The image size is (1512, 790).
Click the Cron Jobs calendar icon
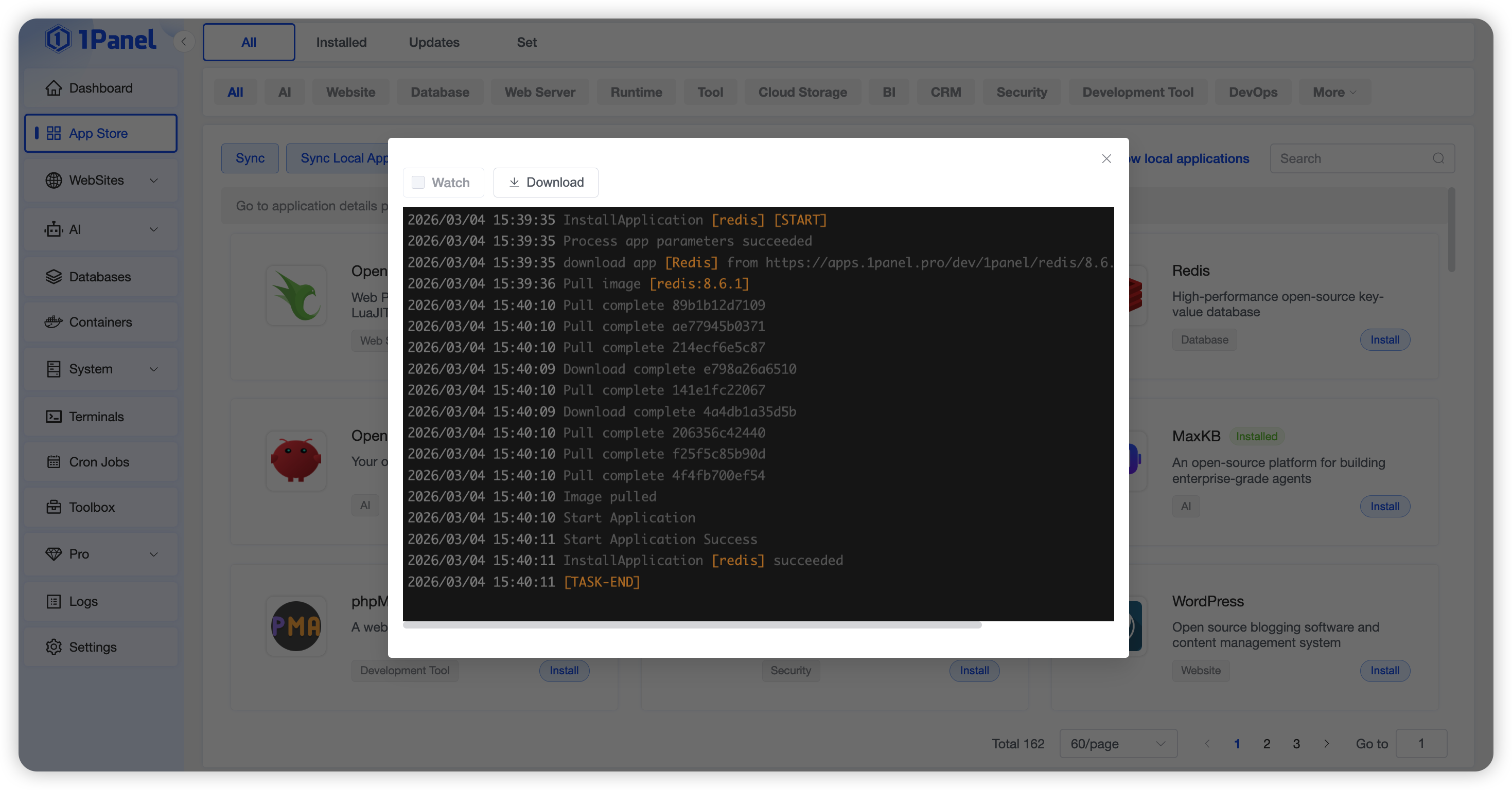(x=54, y=461)
